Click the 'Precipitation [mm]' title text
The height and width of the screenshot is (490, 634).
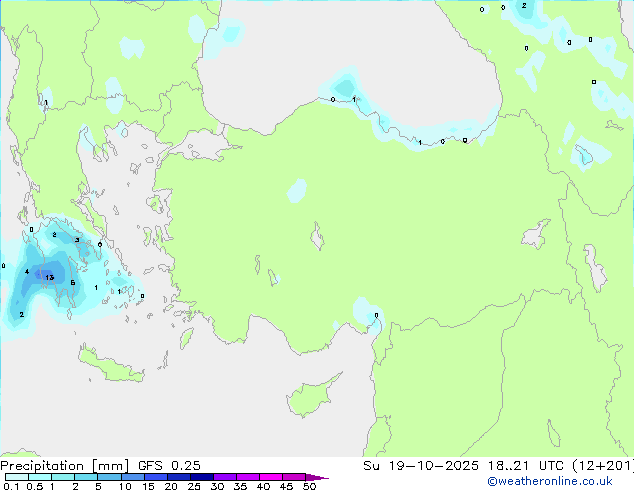65,466
